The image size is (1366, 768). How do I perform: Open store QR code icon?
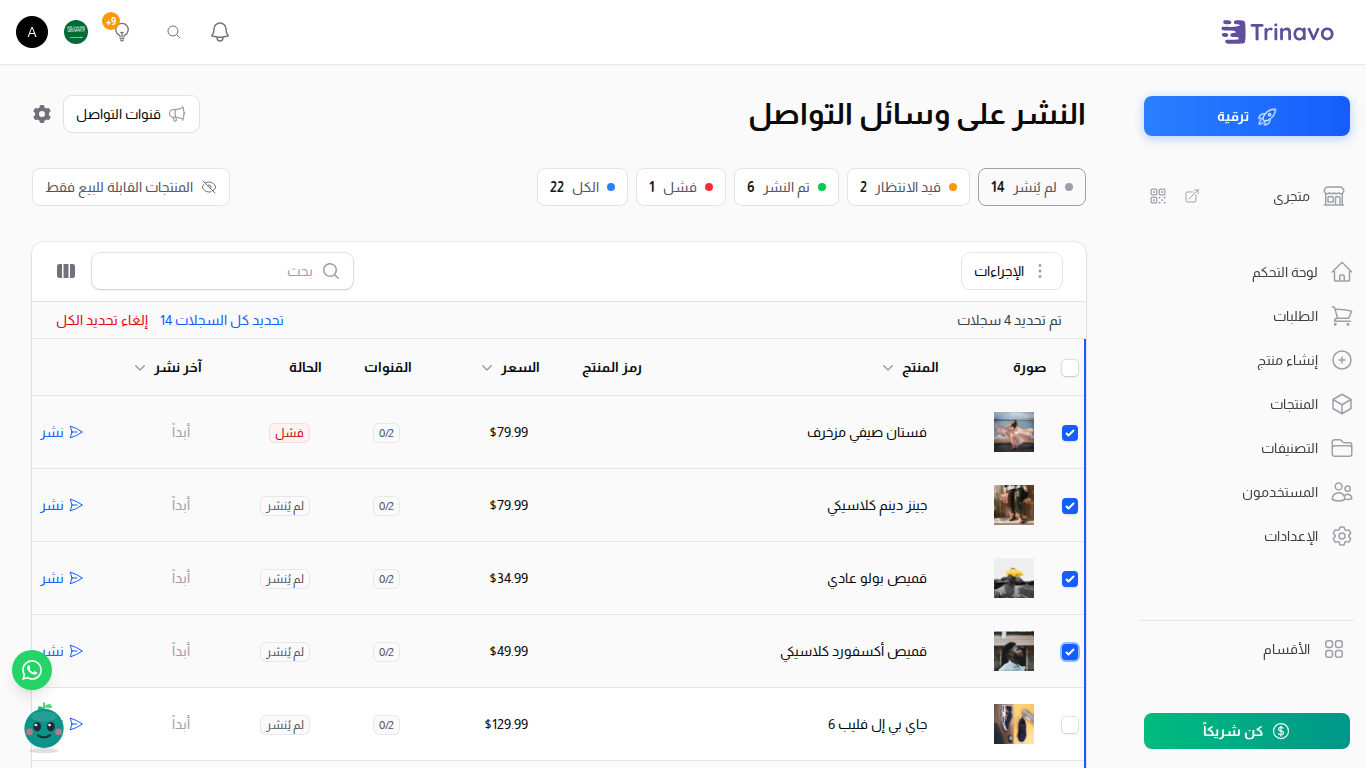pos(1158,196)
